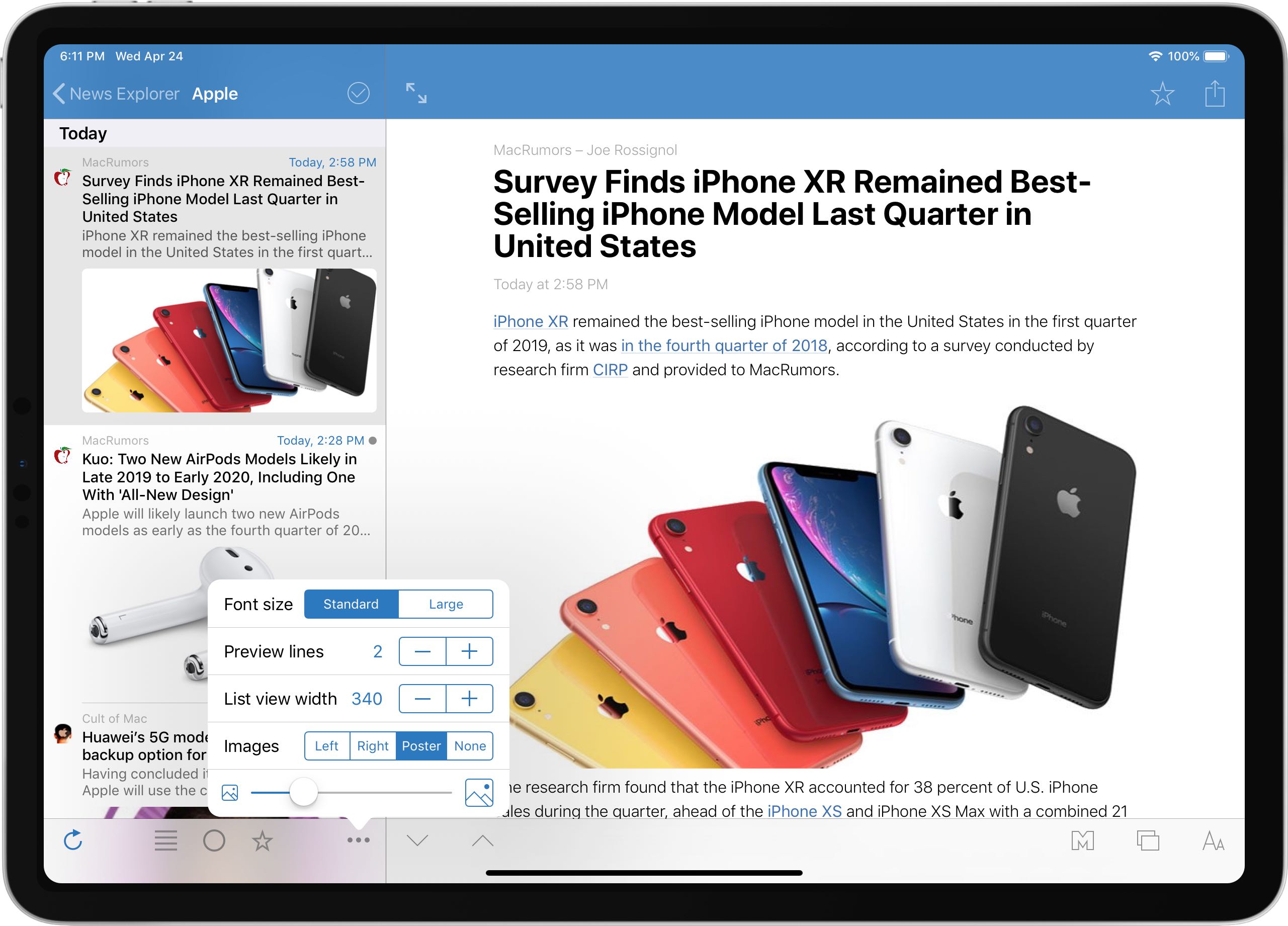This screenshot has height=926, width=1288.
Task: Select Standard font size option
Action: click(x=349, y=605)
